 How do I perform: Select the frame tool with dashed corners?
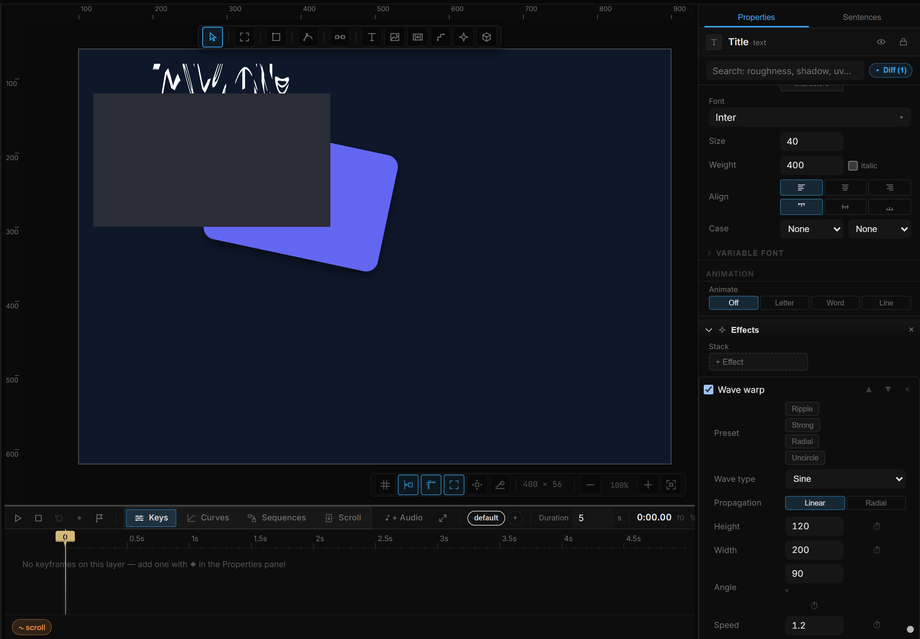coord(245,37)
